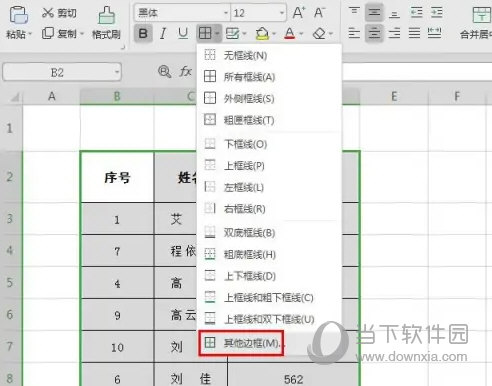Click the draw border table style icon
Viewport: 492px width, 386px height.
pyautogui.click(x=232, y=33)
